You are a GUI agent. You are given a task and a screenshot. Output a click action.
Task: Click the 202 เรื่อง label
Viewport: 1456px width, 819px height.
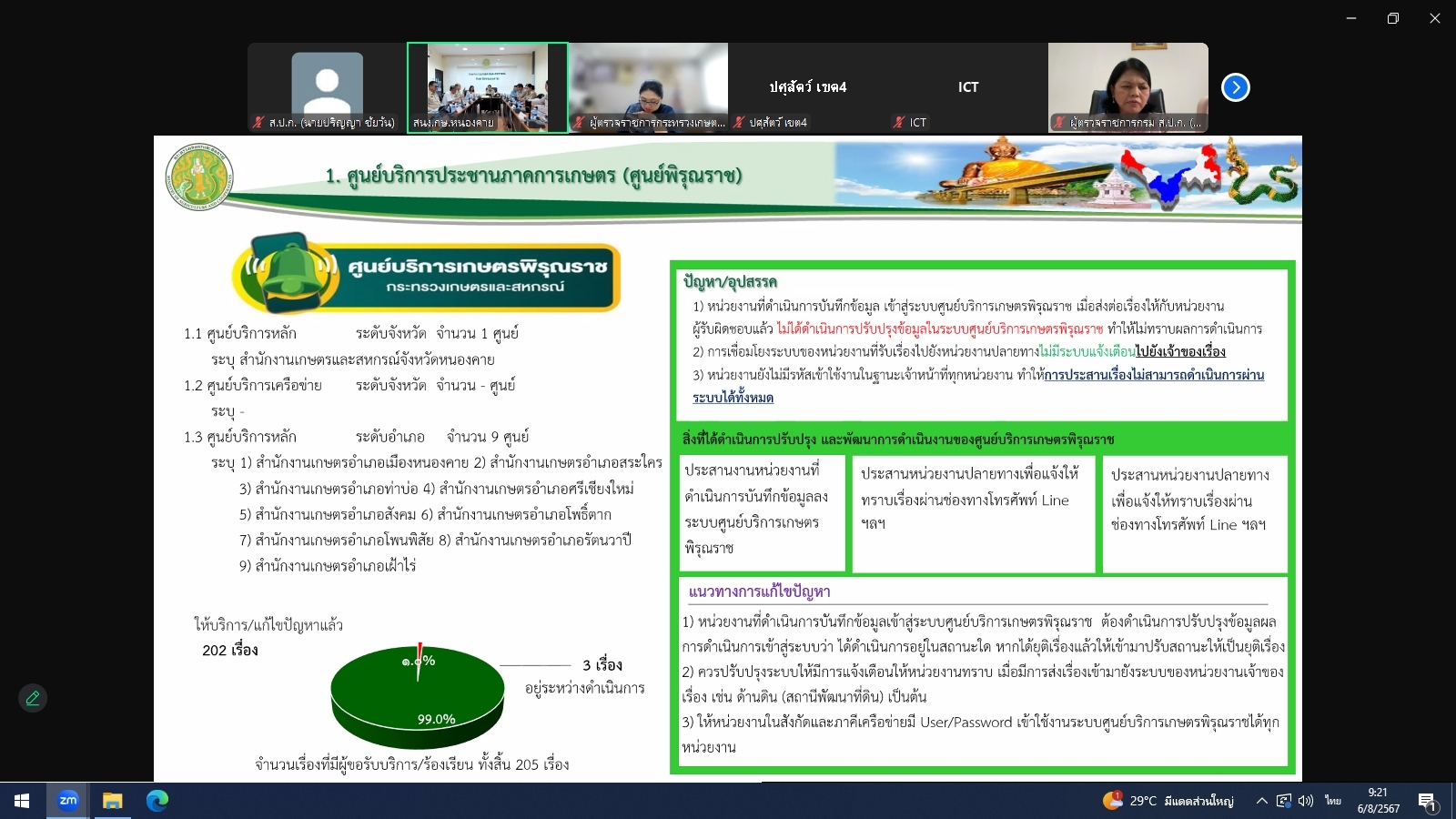click(x=230, y=650)
